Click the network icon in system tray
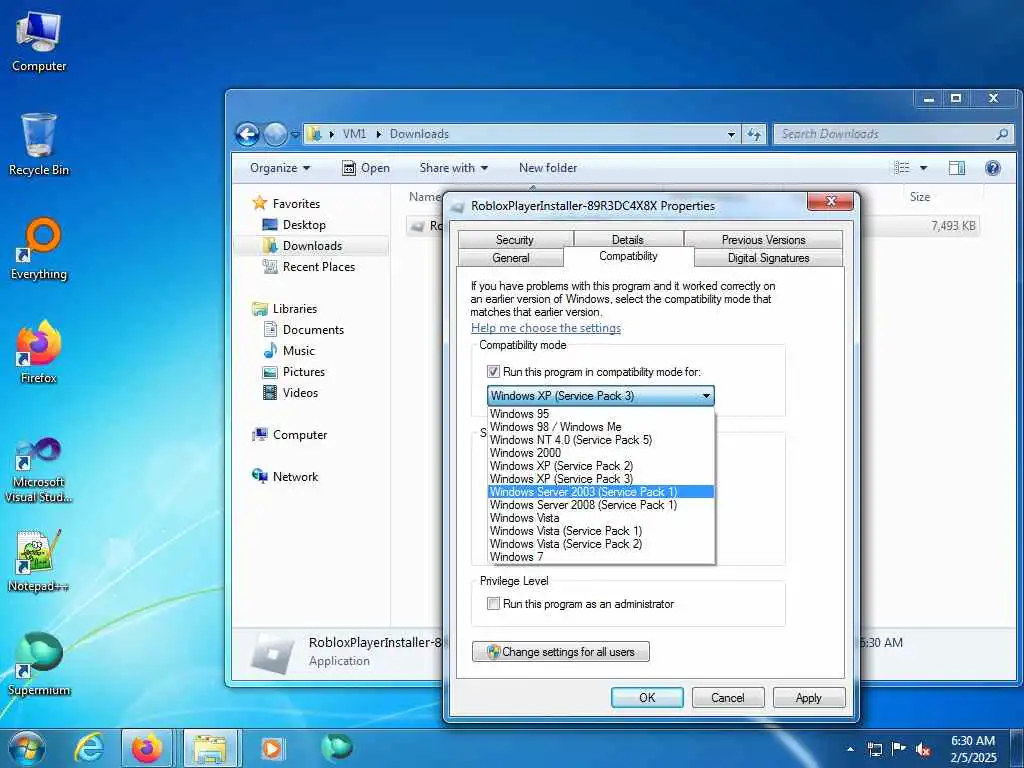1024x768 pixels. pyautogui.click(x=875, y=748)
